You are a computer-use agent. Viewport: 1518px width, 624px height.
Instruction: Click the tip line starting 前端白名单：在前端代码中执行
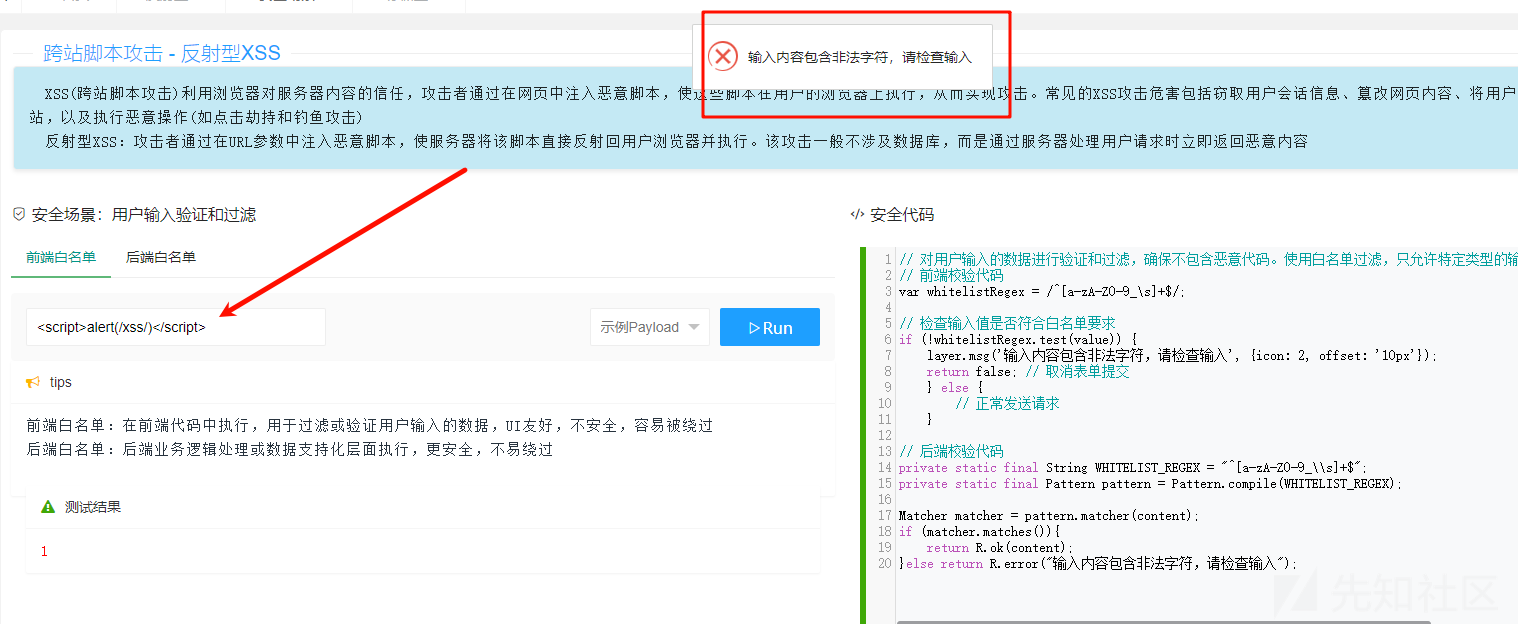tap(370, 425)
